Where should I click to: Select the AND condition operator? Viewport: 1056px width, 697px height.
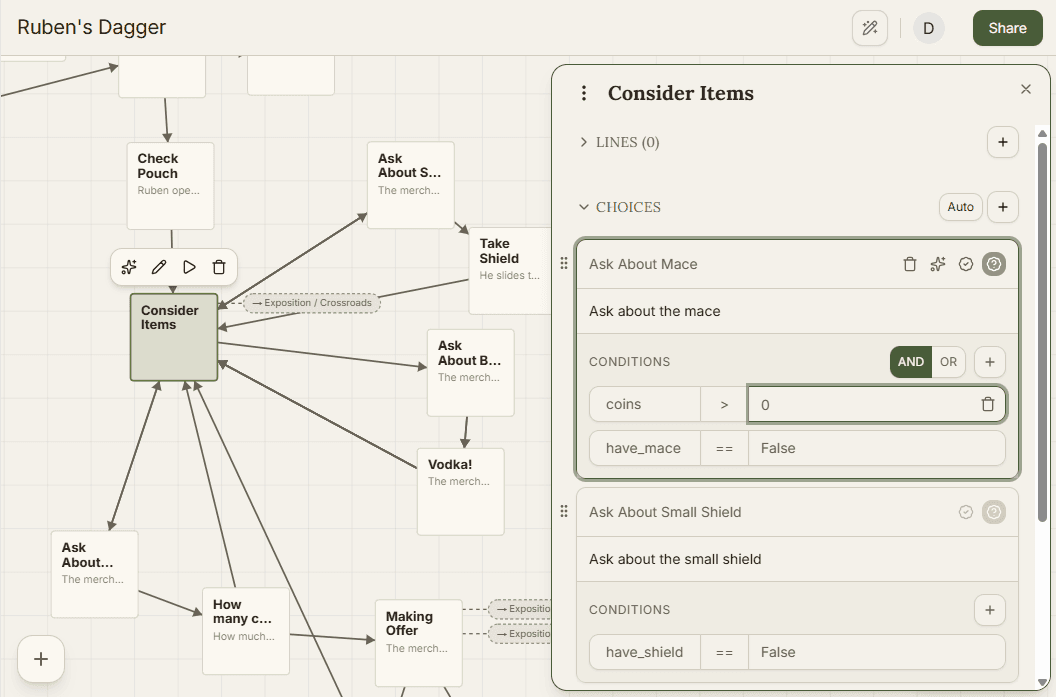click(x=911, y=362)
